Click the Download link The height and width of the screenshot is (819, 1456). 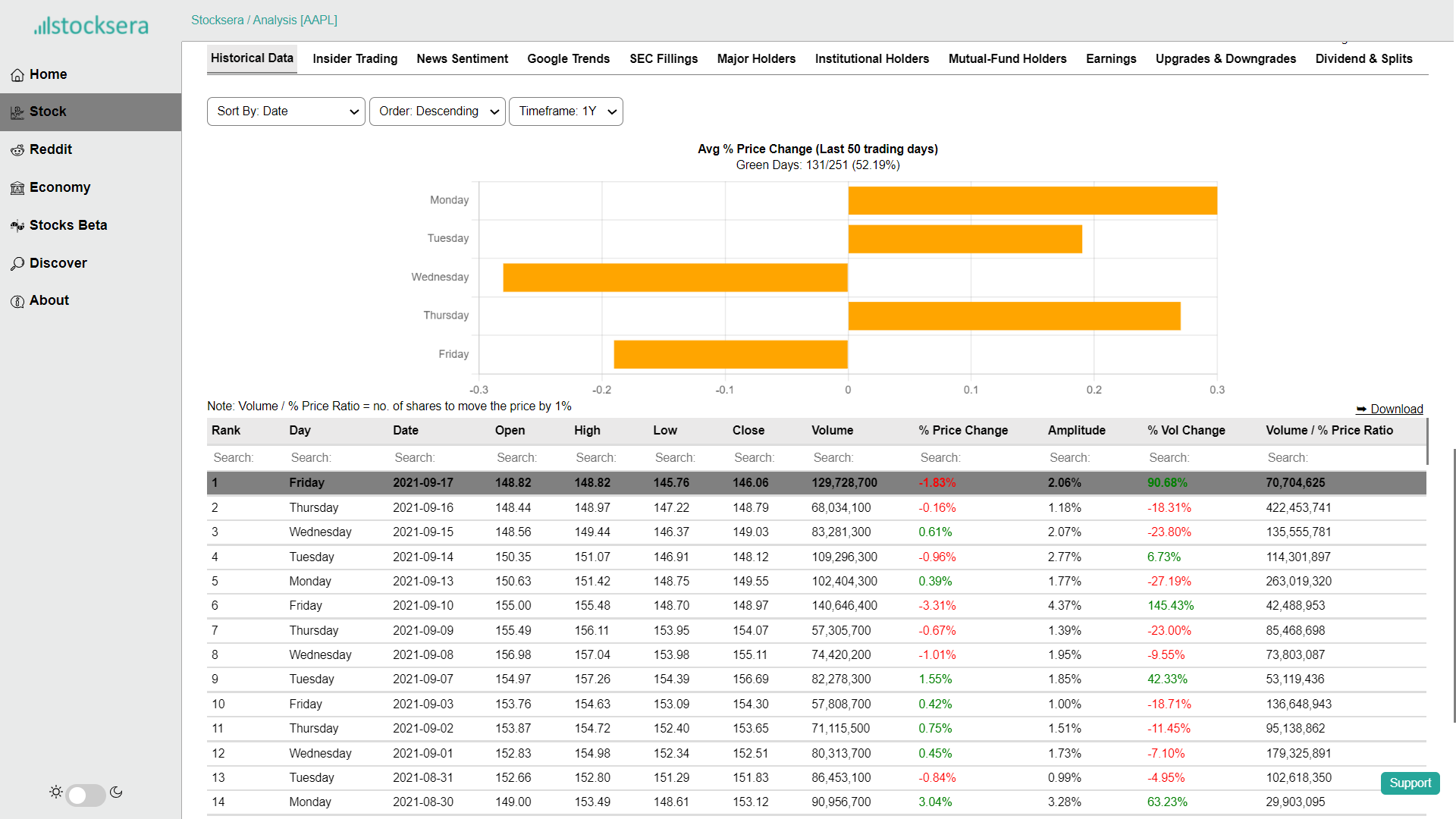click(1389, 409)
